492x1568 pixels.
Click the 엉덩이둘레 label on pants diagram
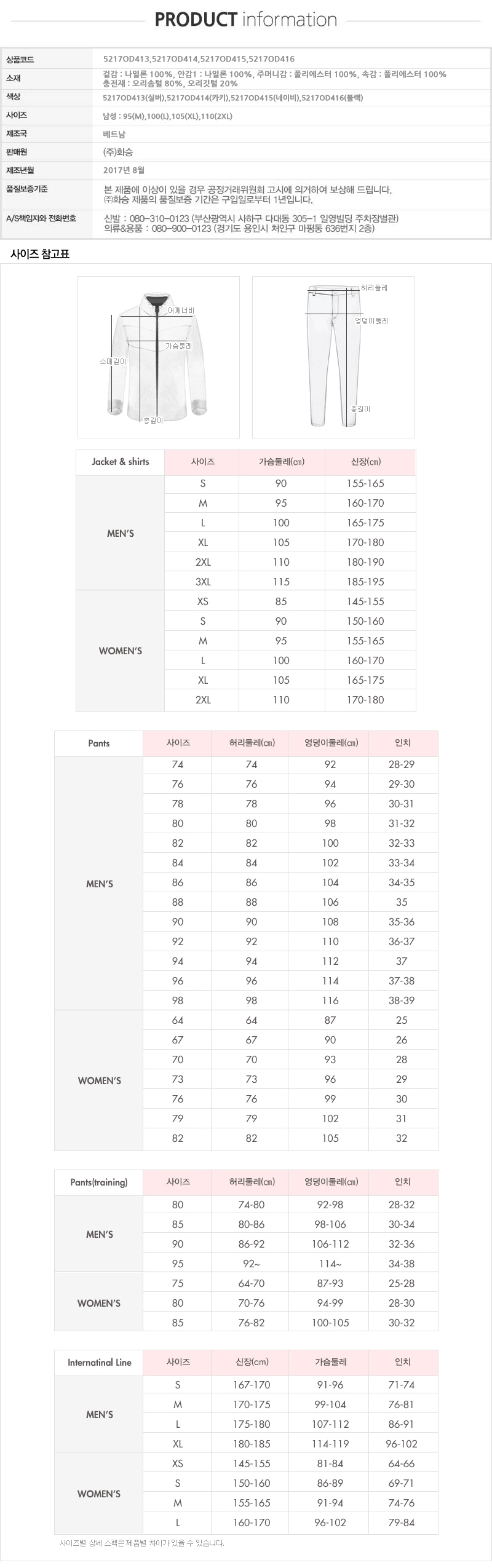click(x=371, y=321)
